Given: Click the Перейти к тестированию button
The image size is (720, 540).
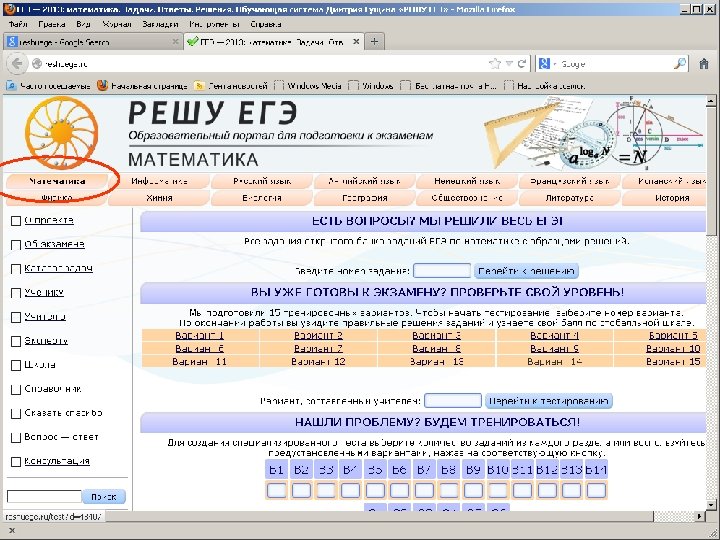Looking at the screenshot, I should point(549,401).
